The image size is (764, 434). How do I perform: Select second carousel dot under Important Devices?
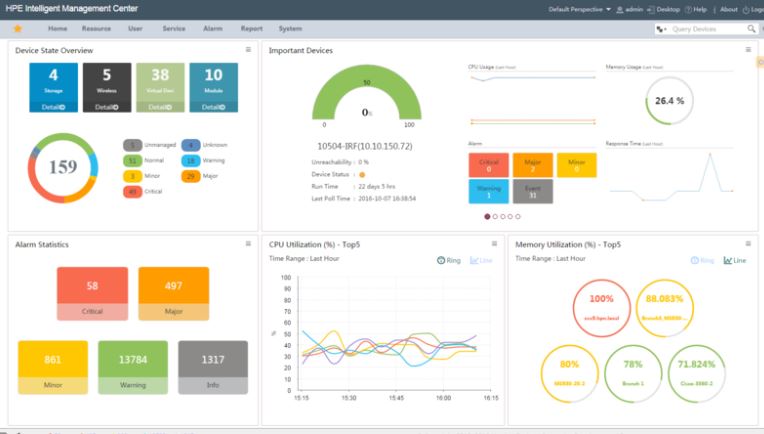(495, 216)
